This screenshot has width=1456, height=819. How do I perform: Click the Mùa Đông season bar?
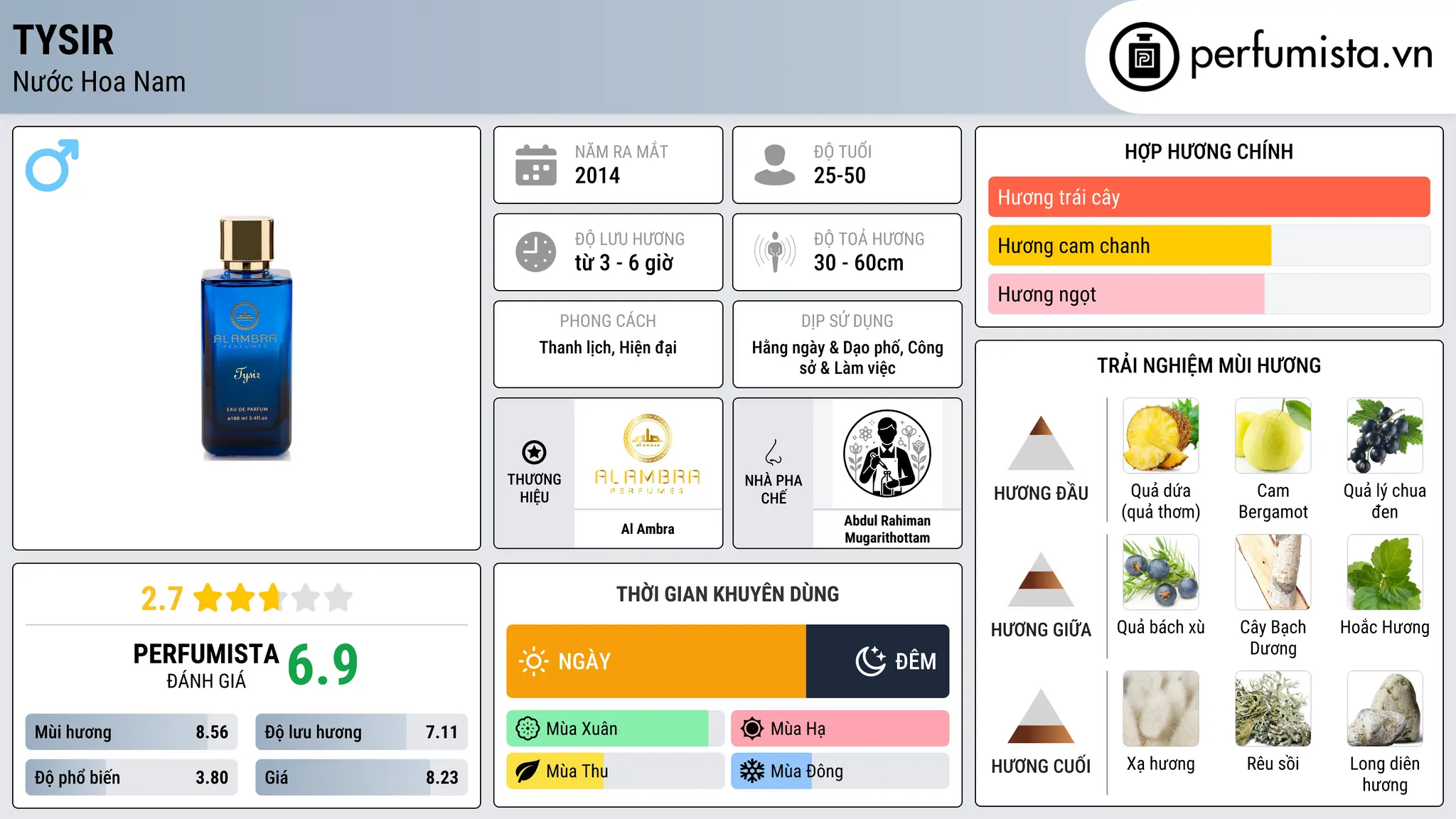[840, 771]
